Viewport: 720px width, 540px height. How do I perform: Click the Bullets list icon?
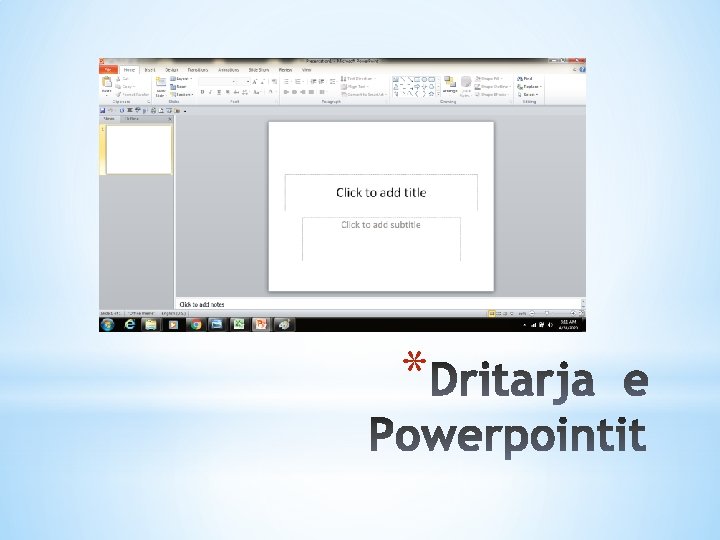click(287, 82)
